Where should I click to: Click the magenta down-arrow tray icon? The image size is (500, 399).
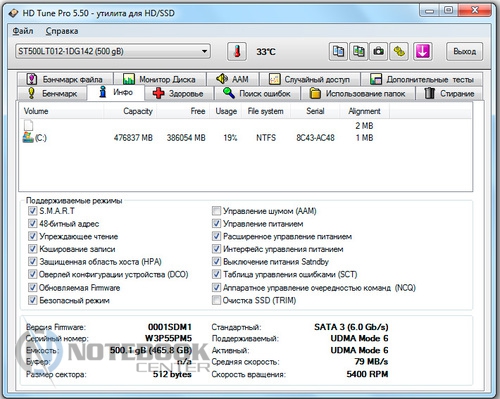pos(423,51)
